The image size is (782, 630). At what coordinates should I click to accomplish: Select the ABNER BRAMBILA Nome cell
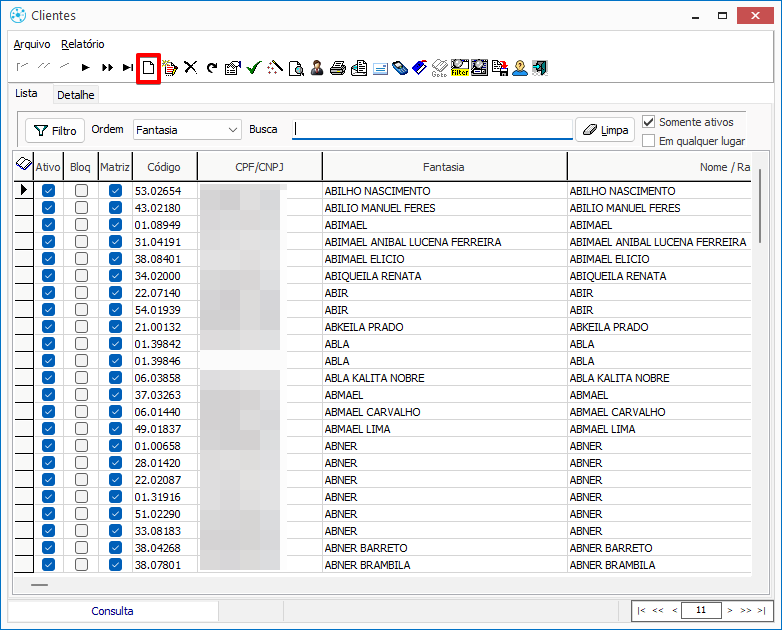point(659,565)
